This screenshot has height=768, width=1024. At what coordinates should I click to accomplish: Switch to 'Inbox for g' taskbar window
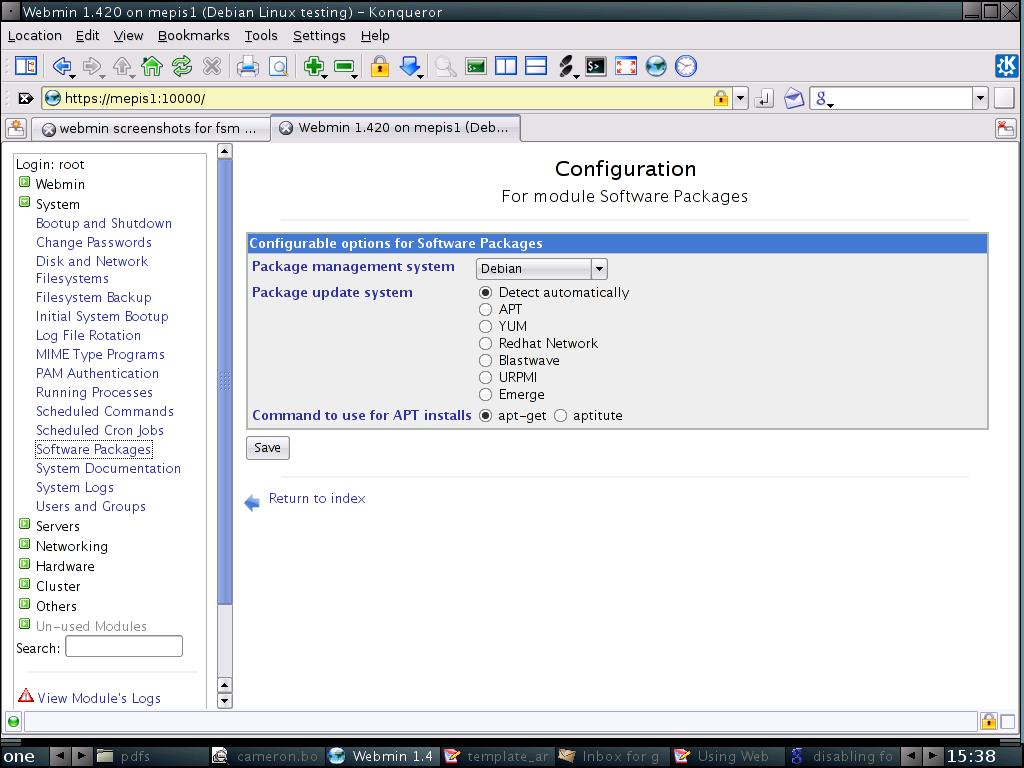609,756
